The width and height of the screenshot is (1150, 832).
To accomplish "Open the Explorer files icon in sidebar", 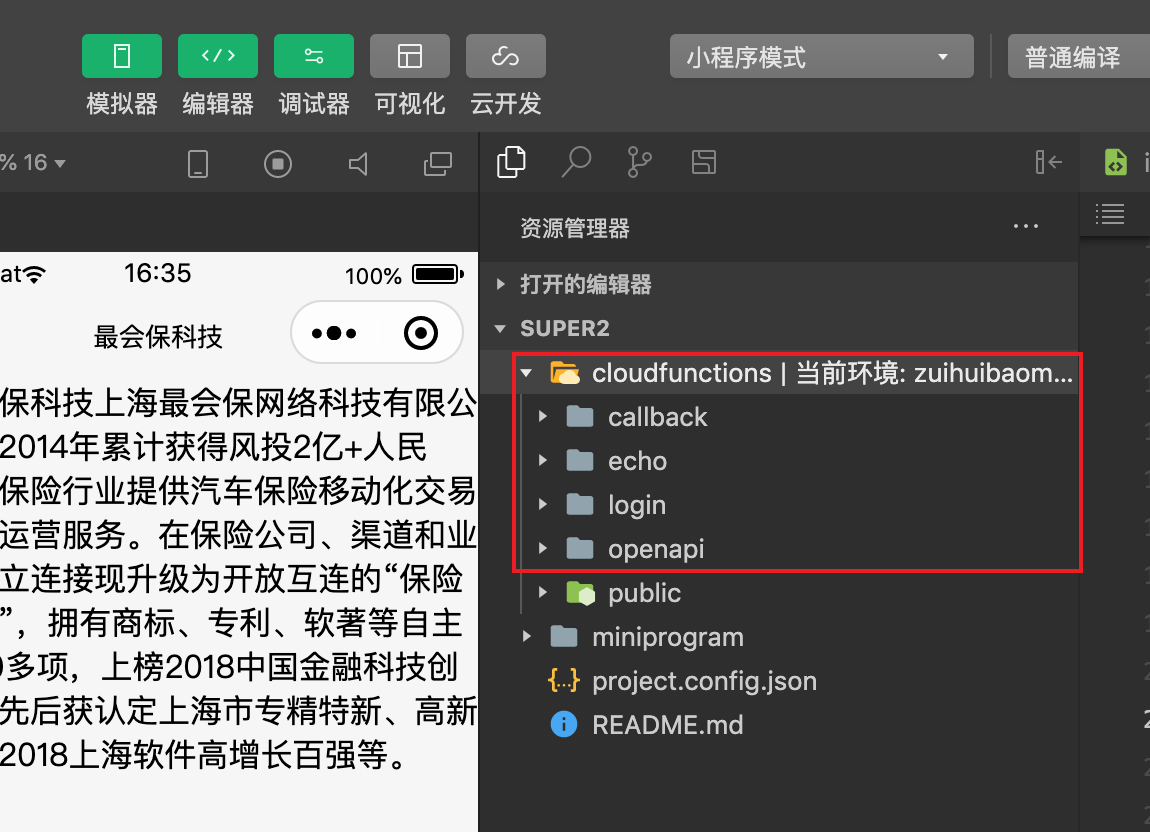I will [x=511, y=161].
